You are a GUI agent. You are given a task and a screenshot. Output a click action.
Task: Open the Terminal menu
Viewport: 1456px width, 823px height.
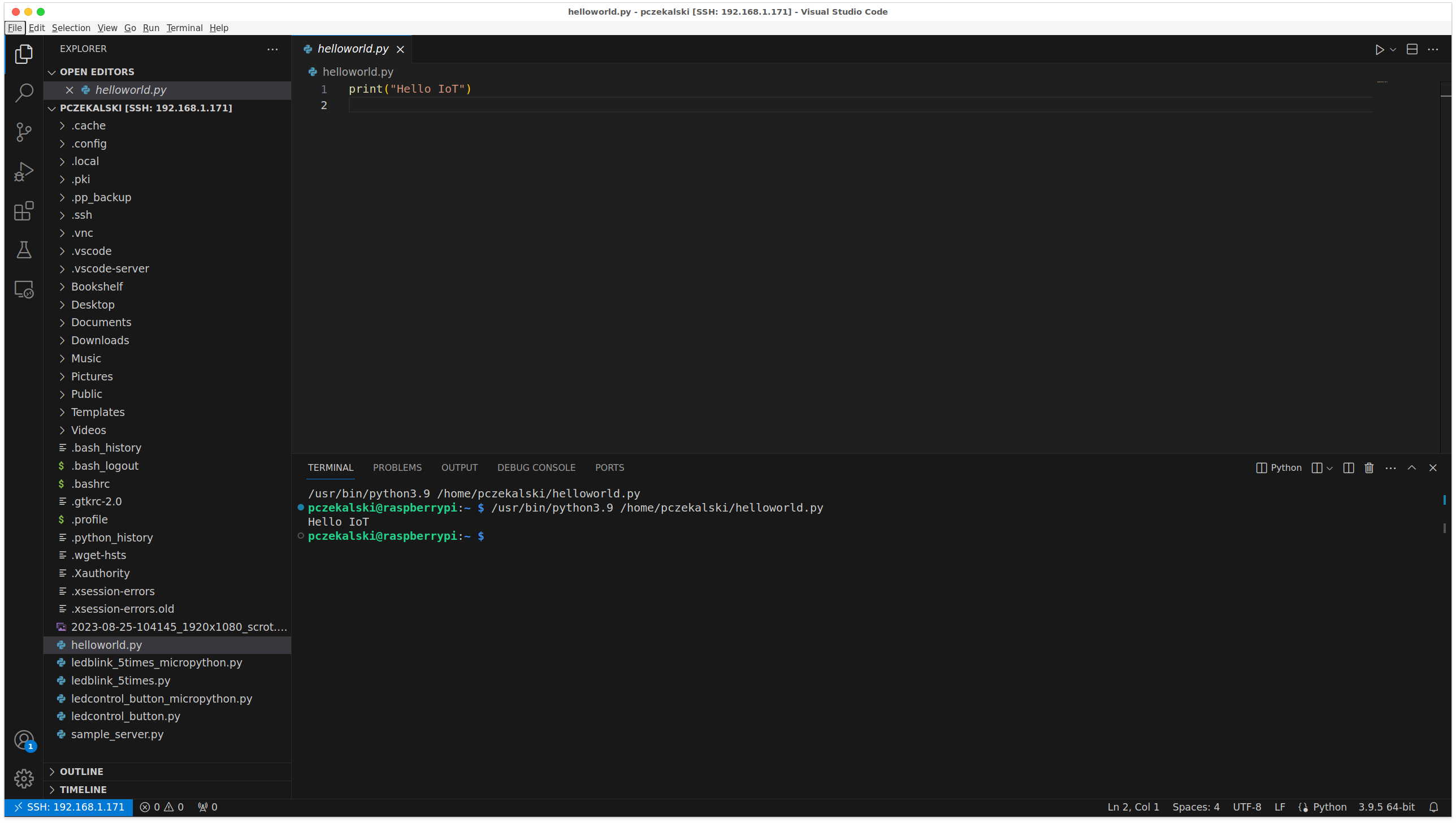pos(184,28)
